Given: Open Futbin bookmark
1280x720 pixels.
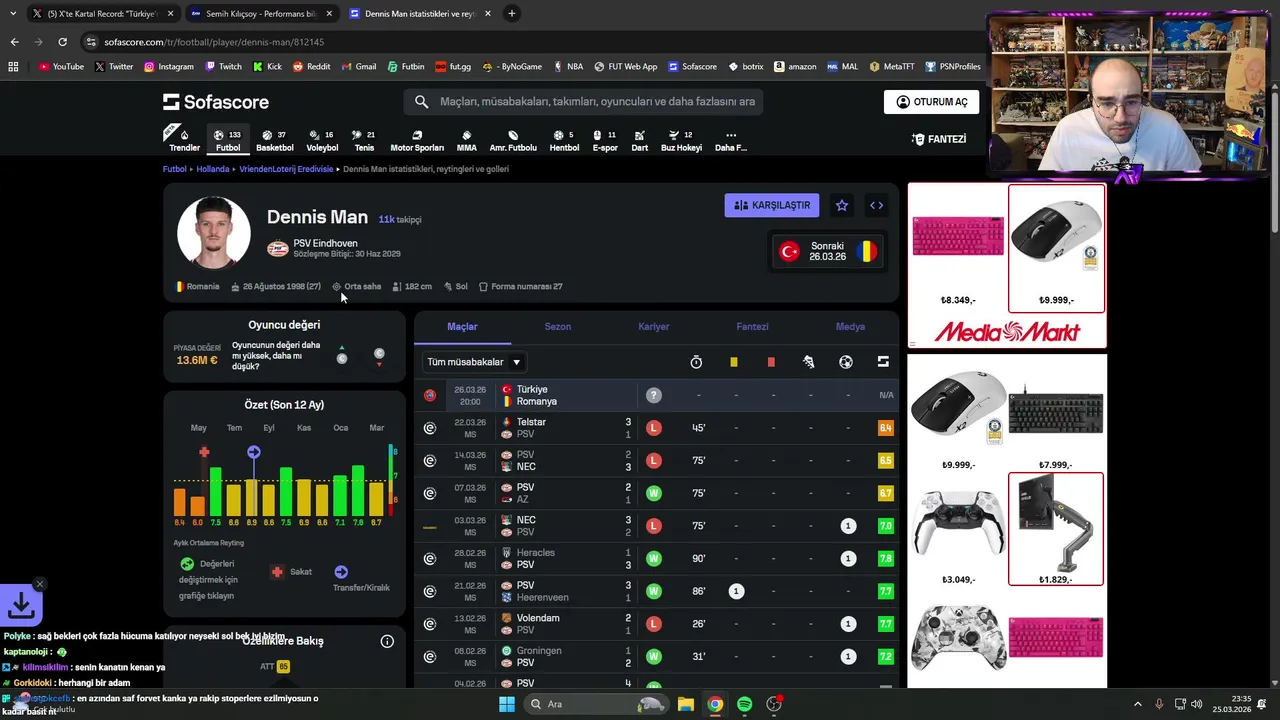Looking at the screenshot, I should (x=405, y=67).
